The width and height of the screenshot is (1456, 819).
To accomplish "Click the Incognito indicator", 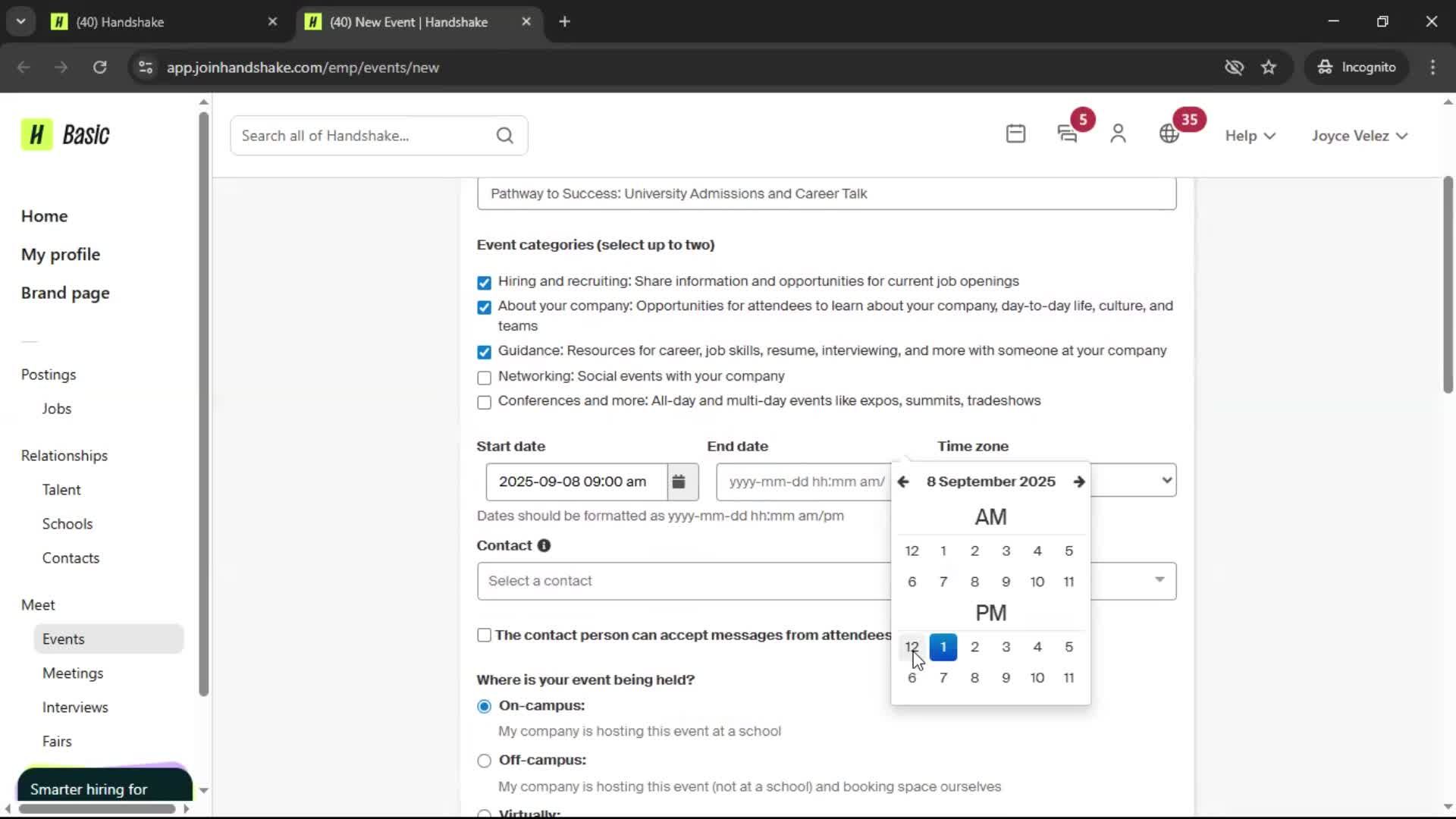I will point(1357,67).
